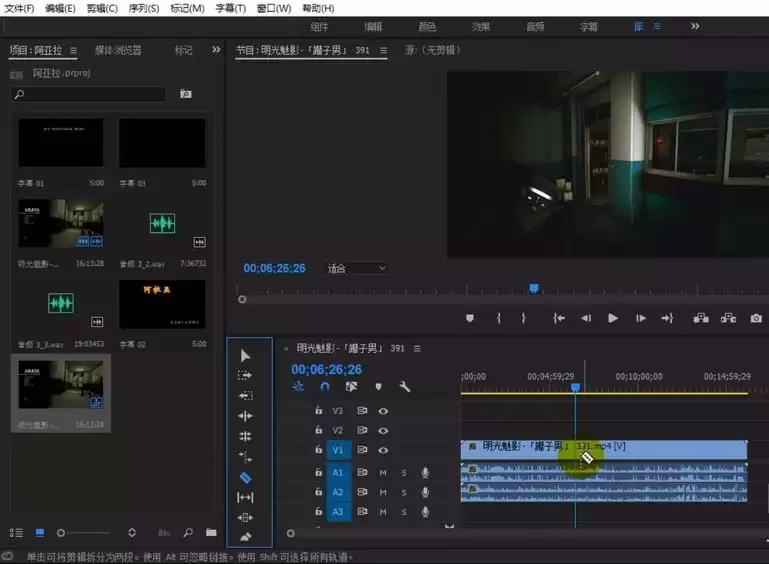Image resolution: width=769 pixels, height=564 pixels.
Task: Switch to 媒体浏览器 tab
Action: click(118, 50)
